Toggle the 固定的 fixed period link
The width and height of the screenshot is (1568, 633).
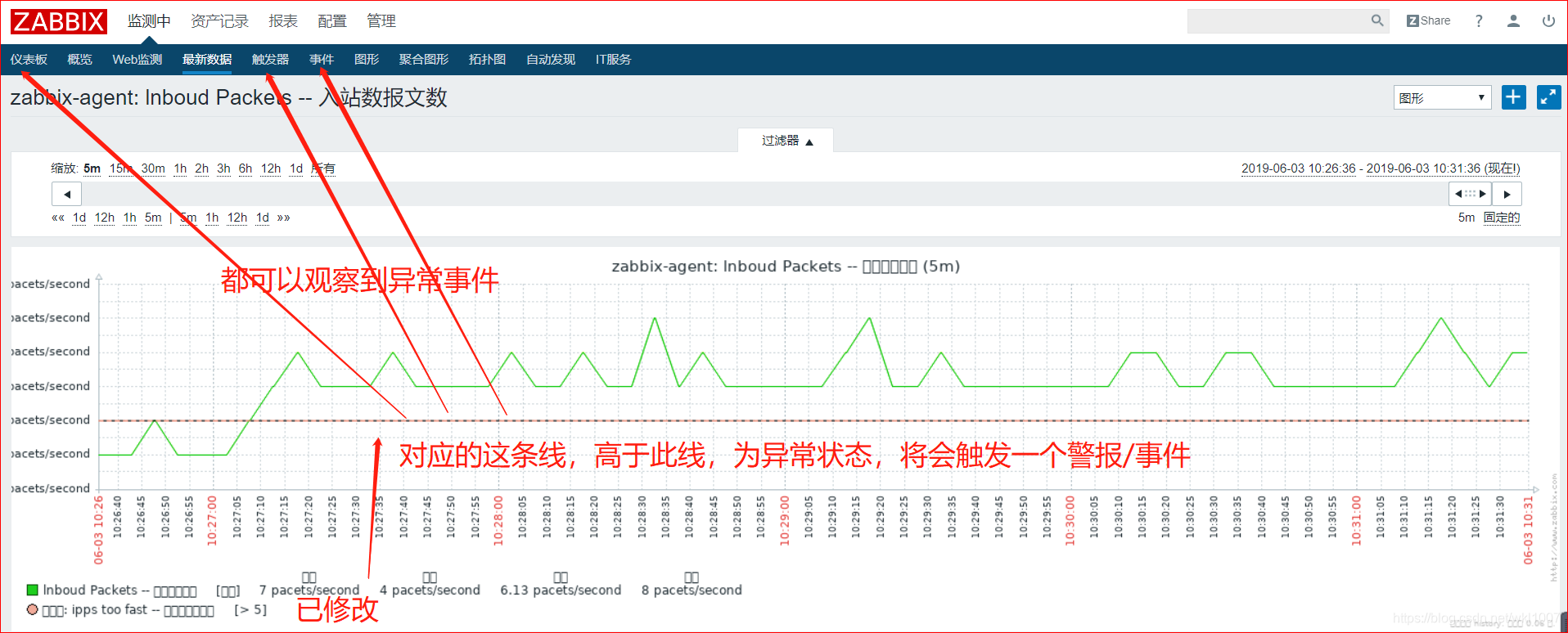pyautogui.click(x=1502, y=218)
